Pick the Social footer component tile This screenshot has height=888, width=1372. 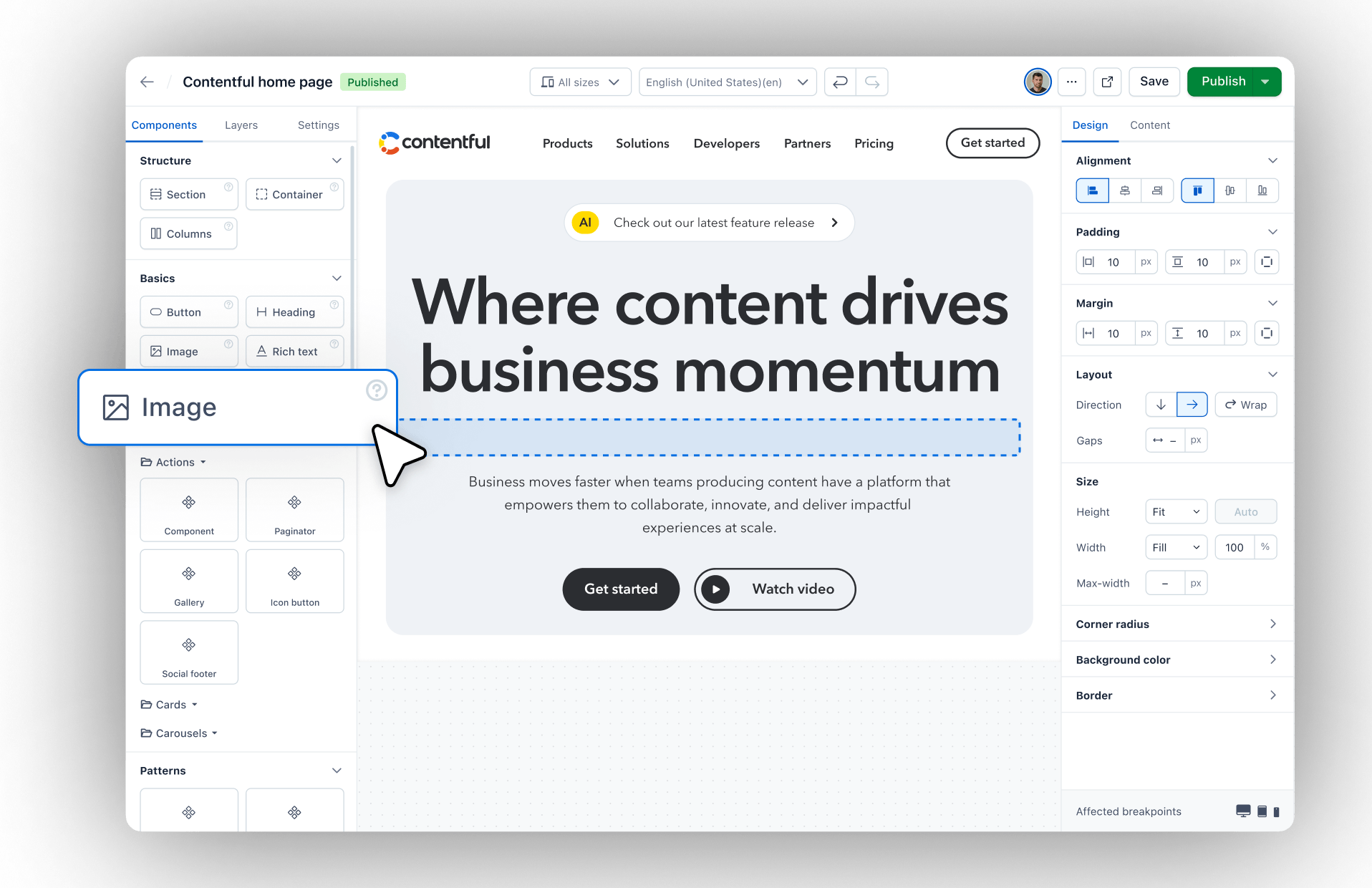point(189,652)
